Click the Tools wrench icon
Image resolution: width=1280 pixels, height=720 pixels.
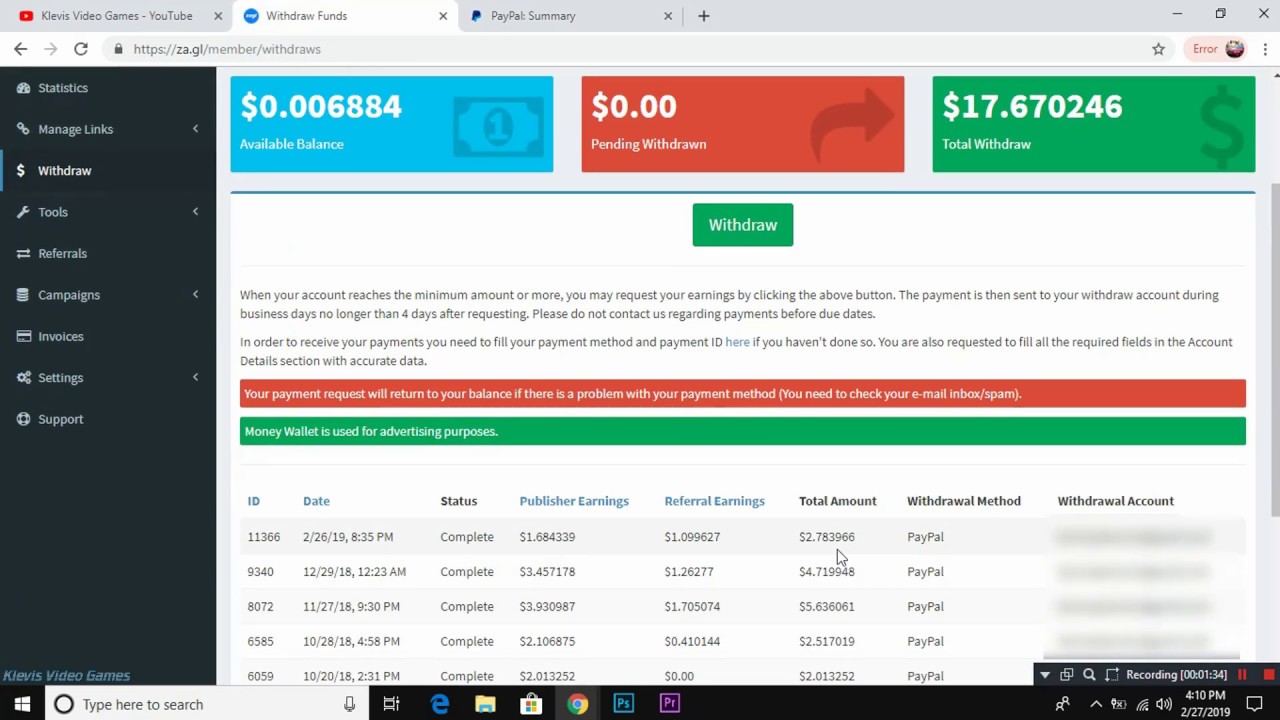pyautogui.click(x=23, y=212)
